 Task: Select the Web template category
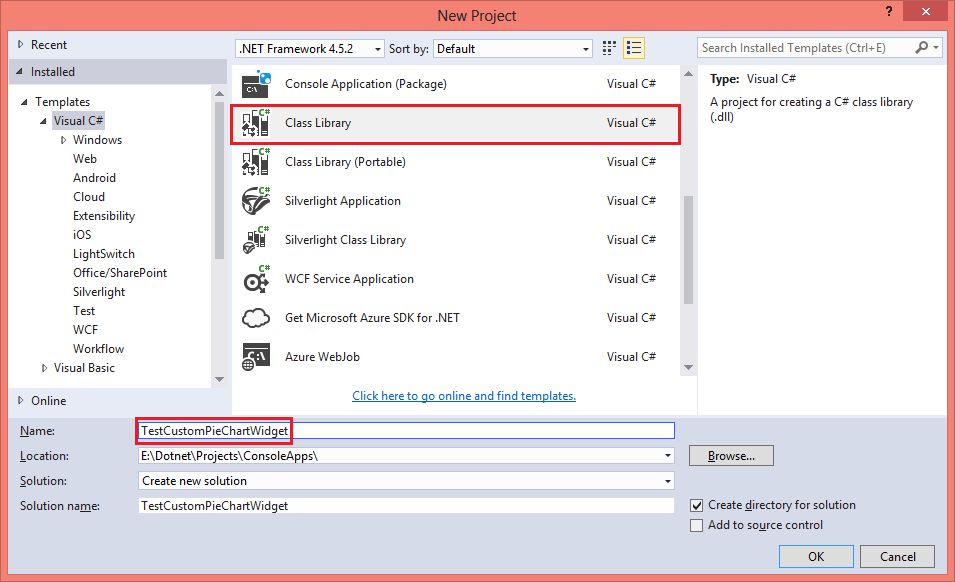[x=85, y=159]
